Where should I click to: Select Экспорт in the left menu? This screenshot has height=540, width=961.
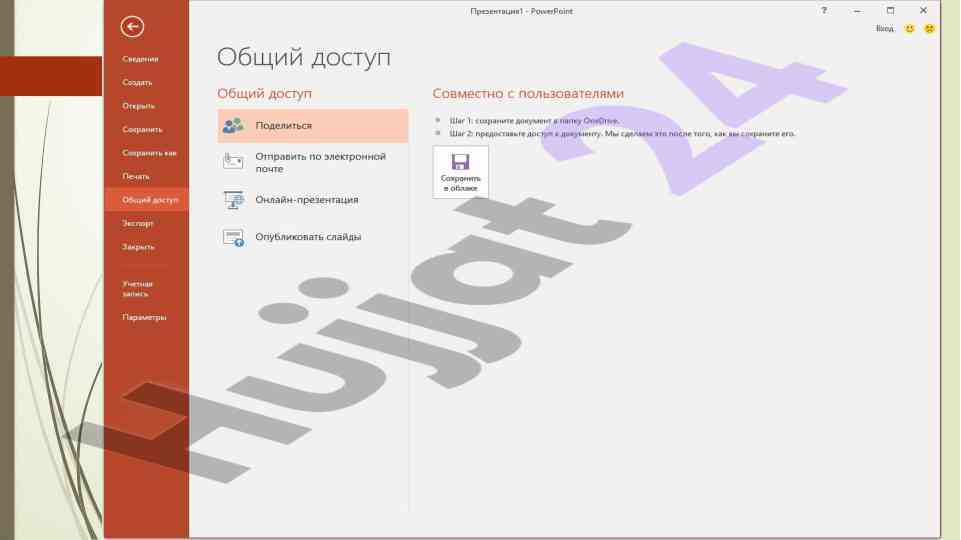(138, 223)
